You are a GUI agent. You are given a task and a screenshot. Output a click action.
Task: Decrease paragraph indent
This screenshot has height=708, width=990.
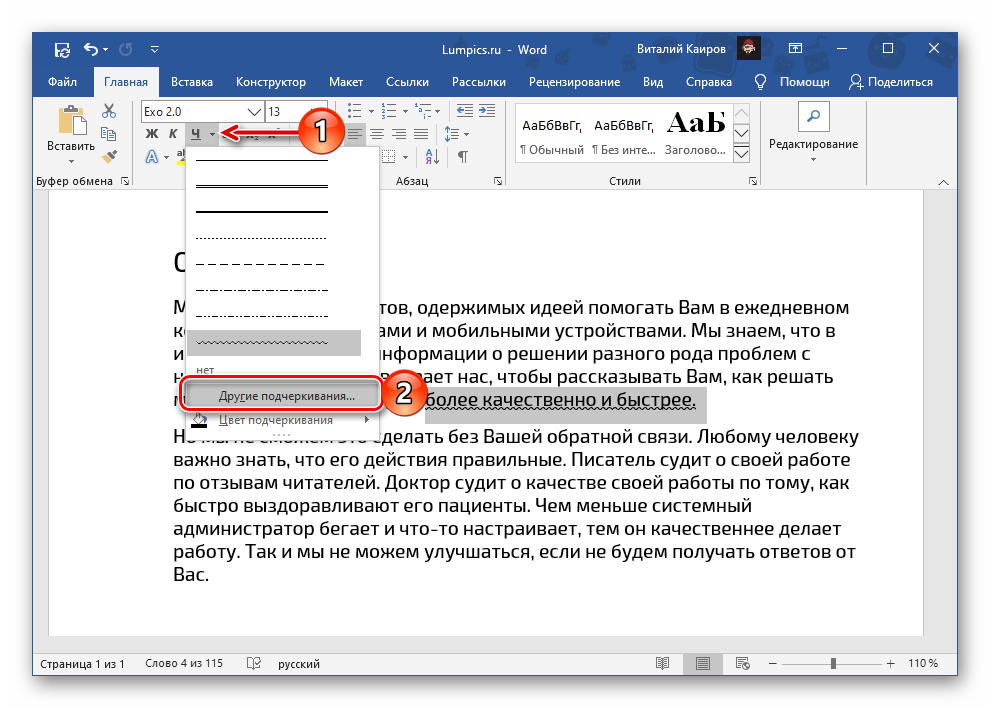click(465, 111)
